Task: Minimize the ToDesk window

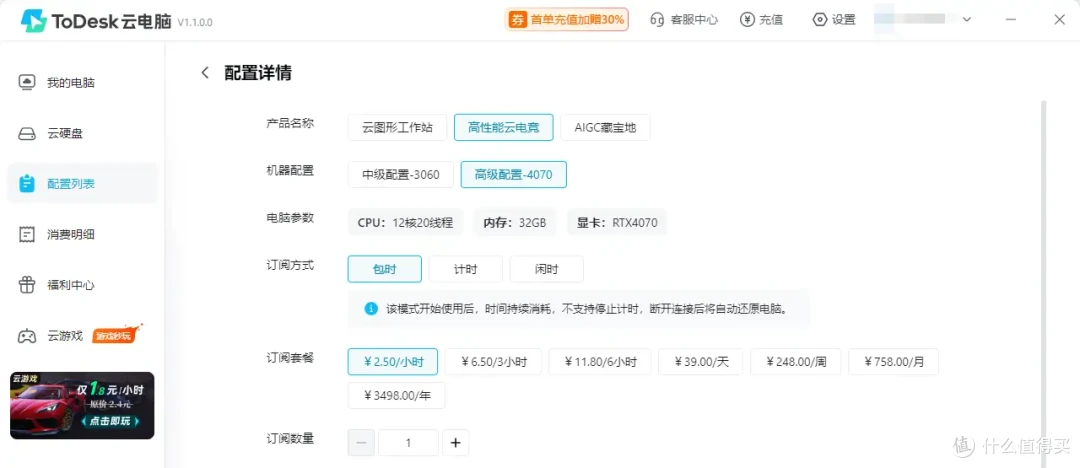Action: point(1012,19)
